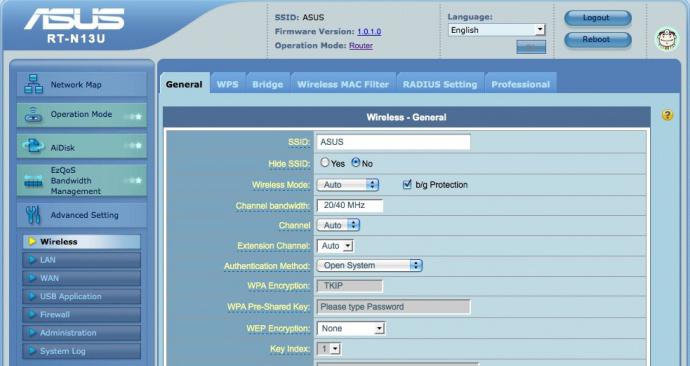Viewport: 690px width, 366px height.
Task: Click into the SSID text field
Action: tap(393, 142)
